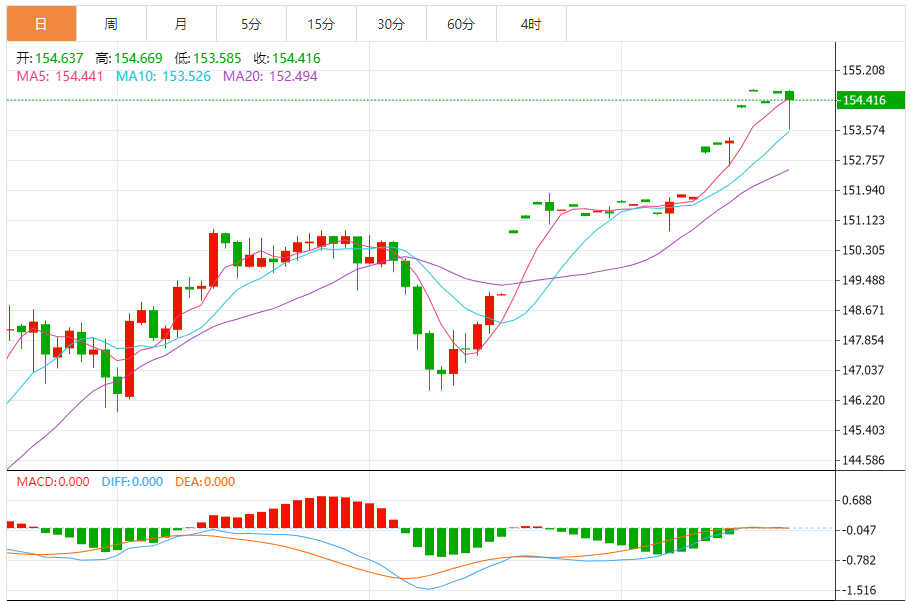Viewport: 911px width, 601px height.
Task: Click the closing price 154.416 readout at top
Action: click(296, 58)
